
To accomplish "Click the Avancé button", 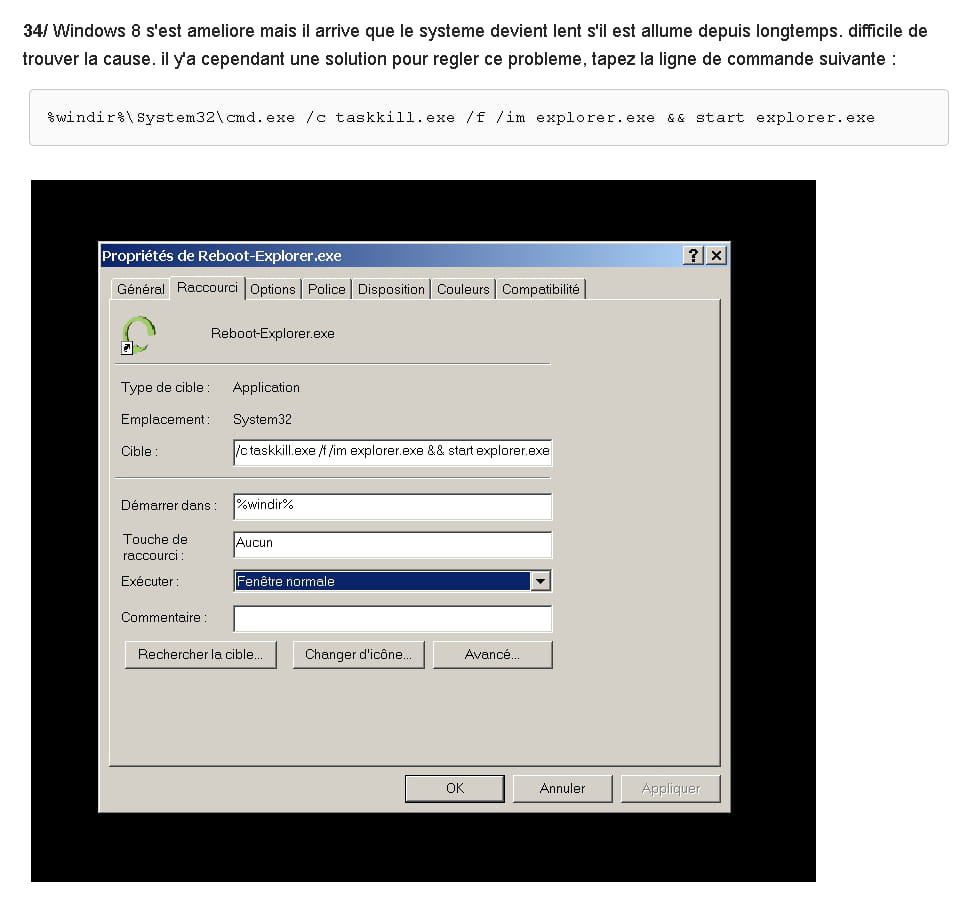I will pyautogui.click(x=493, y=654).
